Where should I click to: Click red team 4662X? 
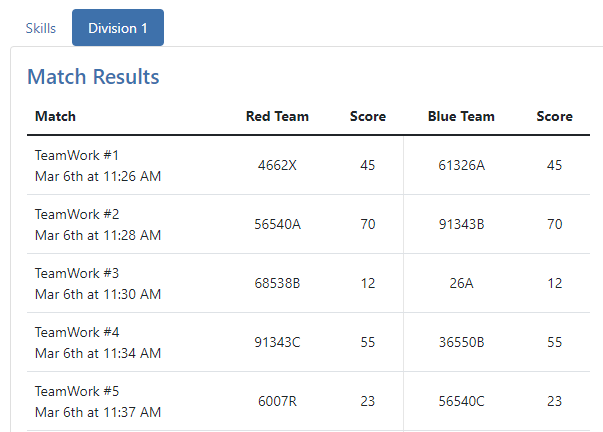[277, 165]
